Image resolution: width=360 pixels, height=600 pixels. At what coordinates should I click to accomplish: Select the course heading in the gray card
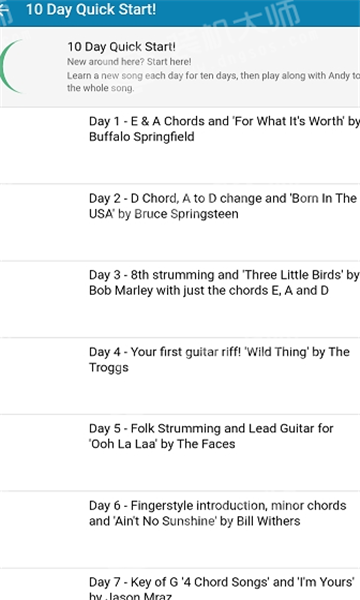click(x=121, y=47)
